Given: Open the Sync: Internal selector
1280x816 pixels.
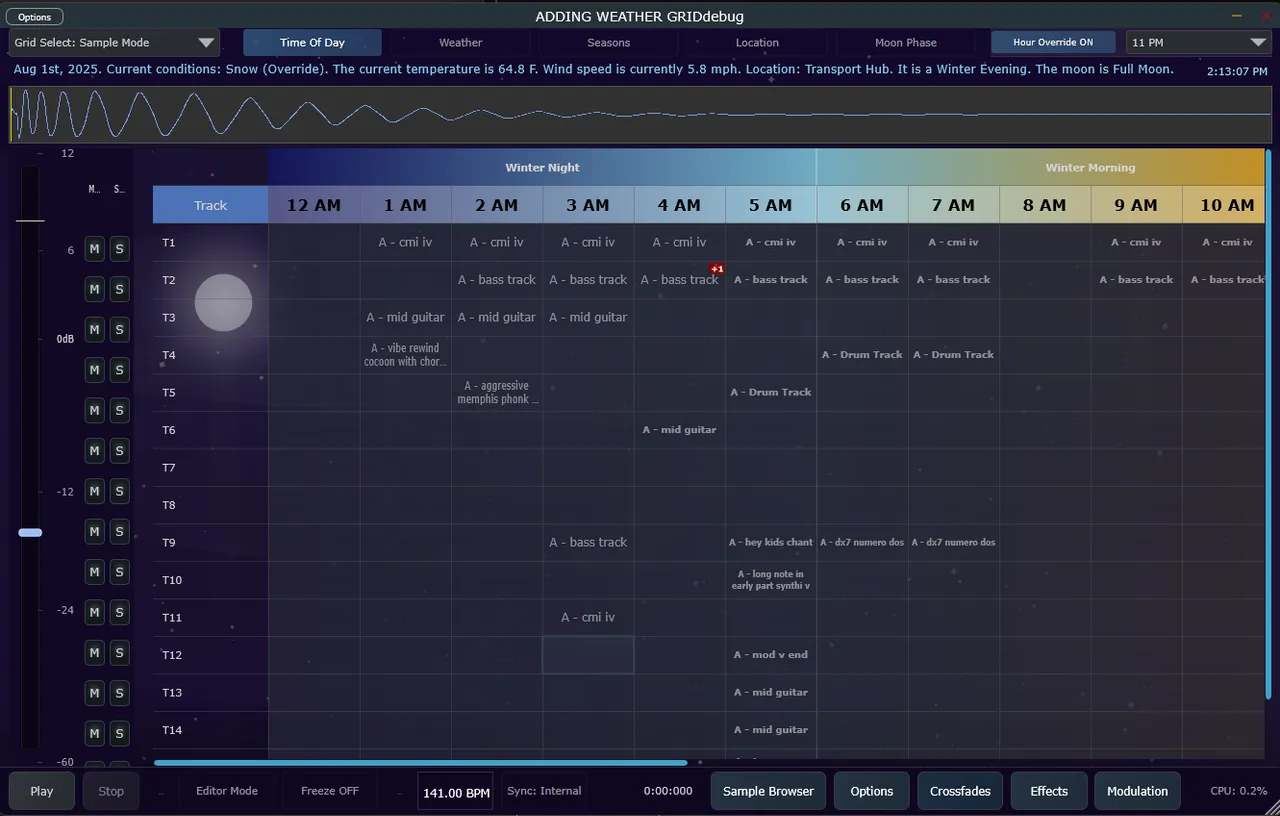Looking at the screenshot, I should coord(544,791).
